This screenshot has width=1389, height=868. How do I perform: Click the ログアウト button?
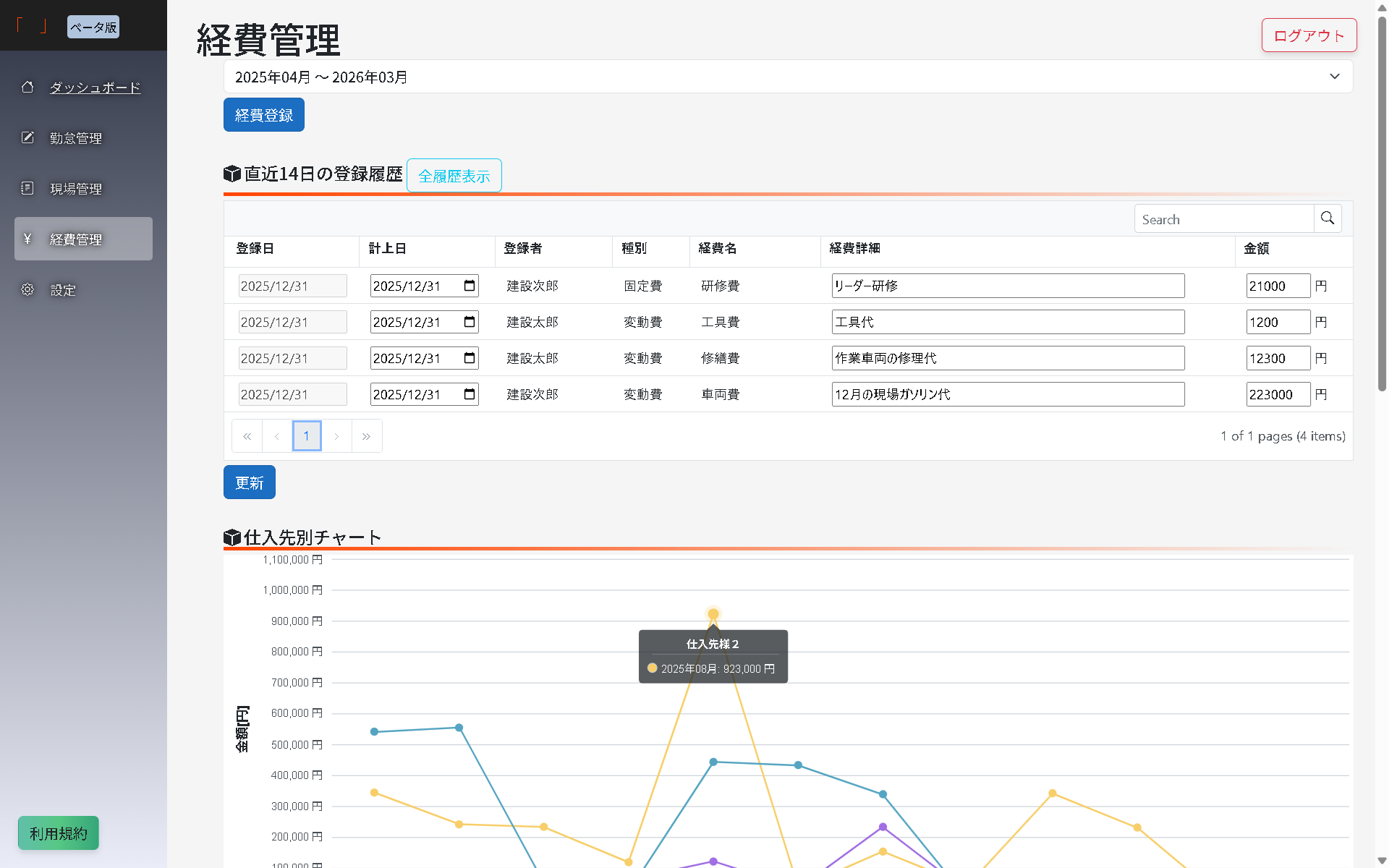coord(1308,35)
